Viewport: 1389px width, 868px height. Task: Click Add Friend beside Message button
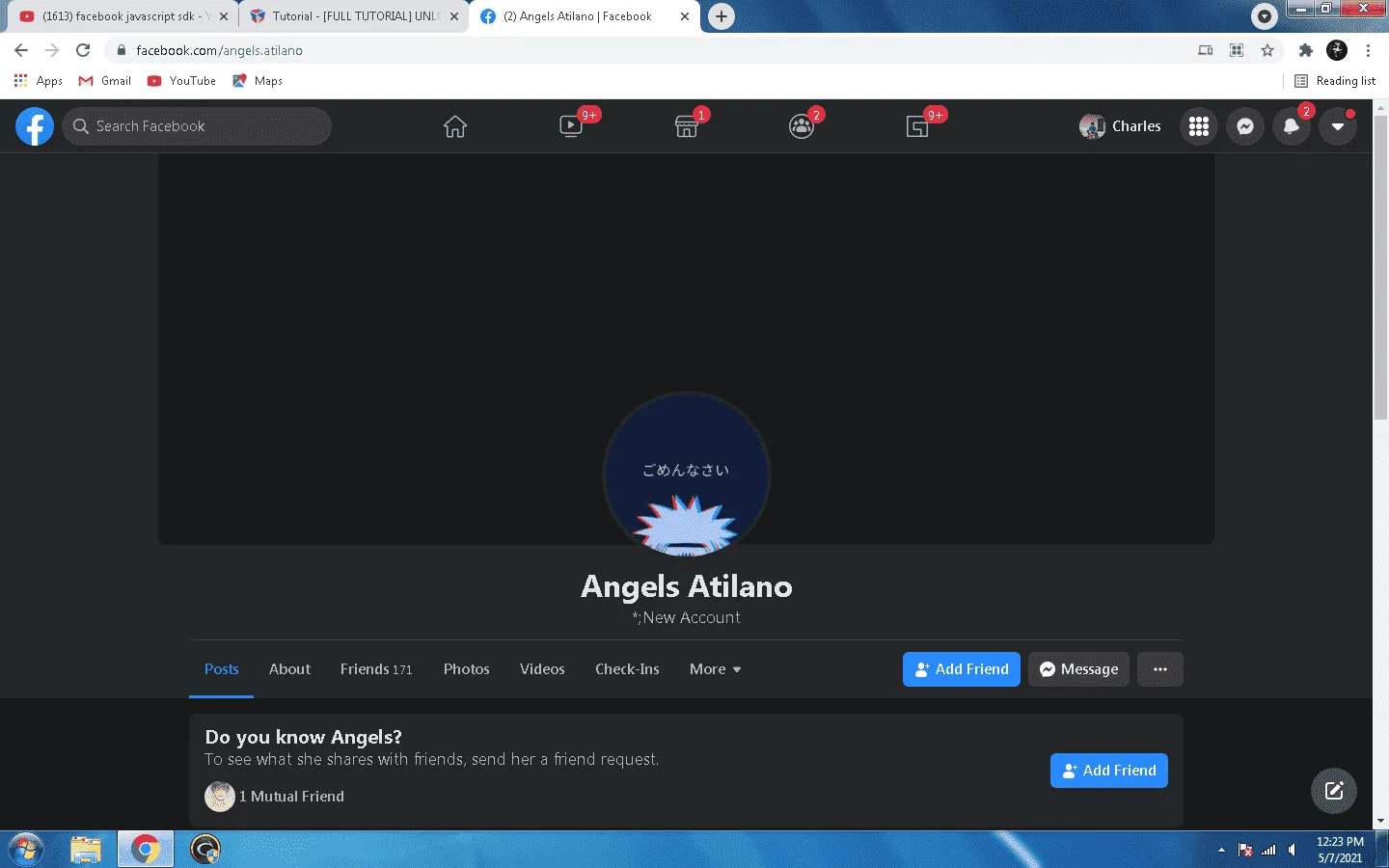(962, 669)
